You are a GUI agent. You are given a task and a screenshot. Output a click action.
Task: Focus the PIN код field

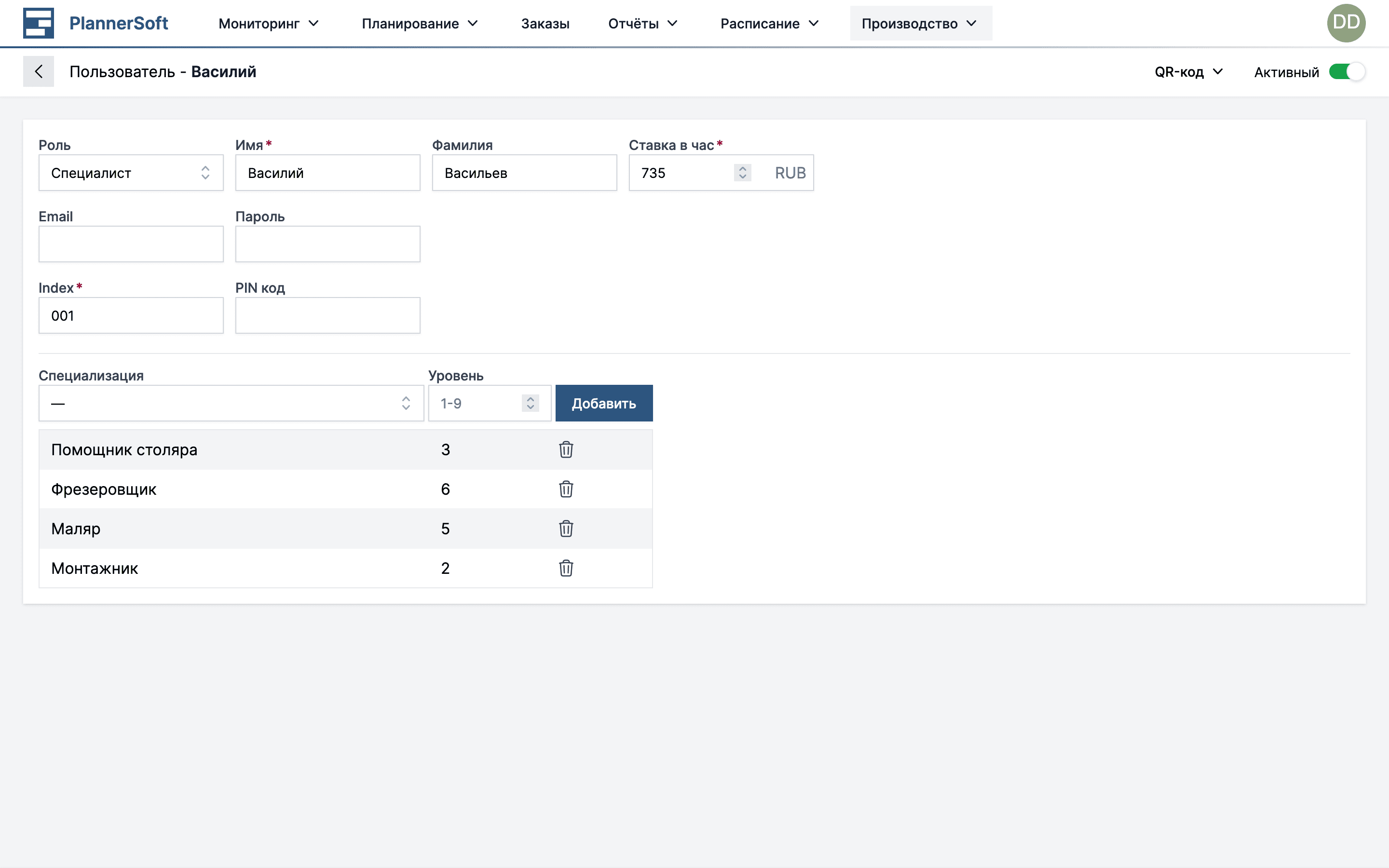click(327, 315)
